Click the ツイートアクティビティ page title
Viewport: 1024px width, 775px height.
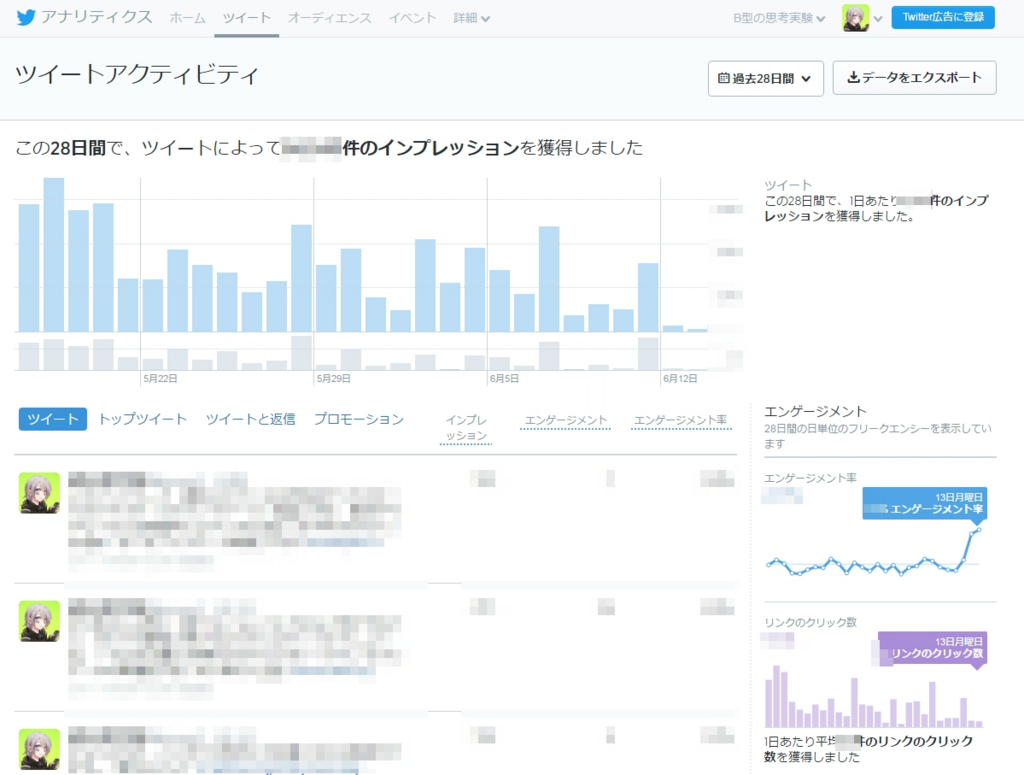[x=137, y=75]
